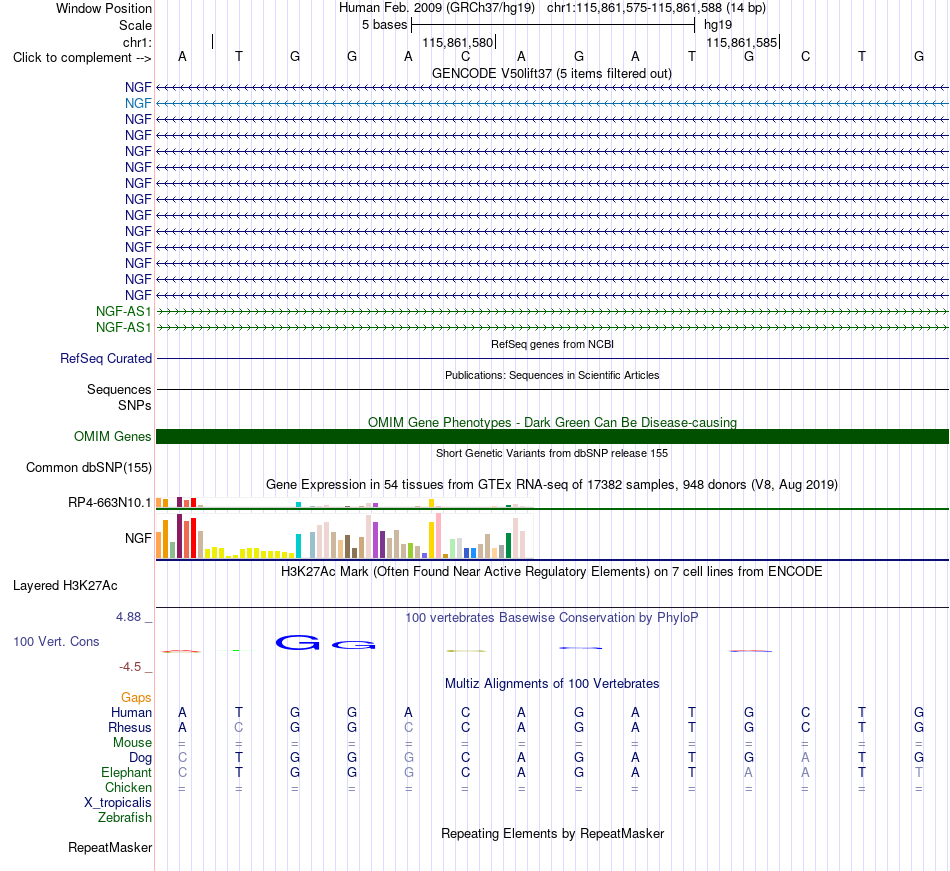Select the first NGF-AS1 transcript label

tap(124, 311)
